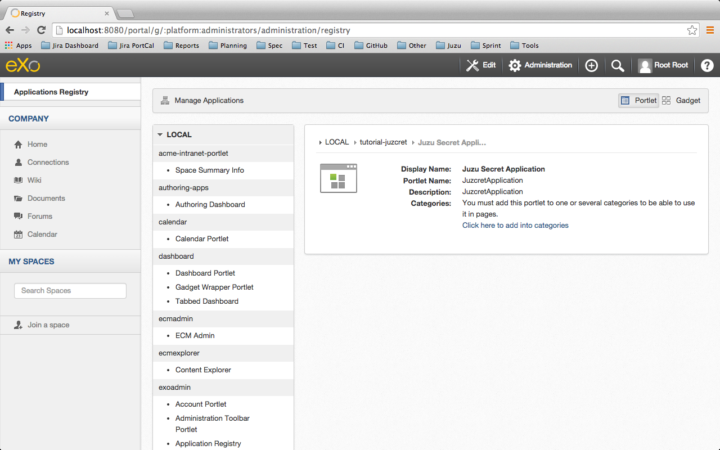720x450 pixels.
Task: Bookmark this page with star icon
Action: pos(691,30)
